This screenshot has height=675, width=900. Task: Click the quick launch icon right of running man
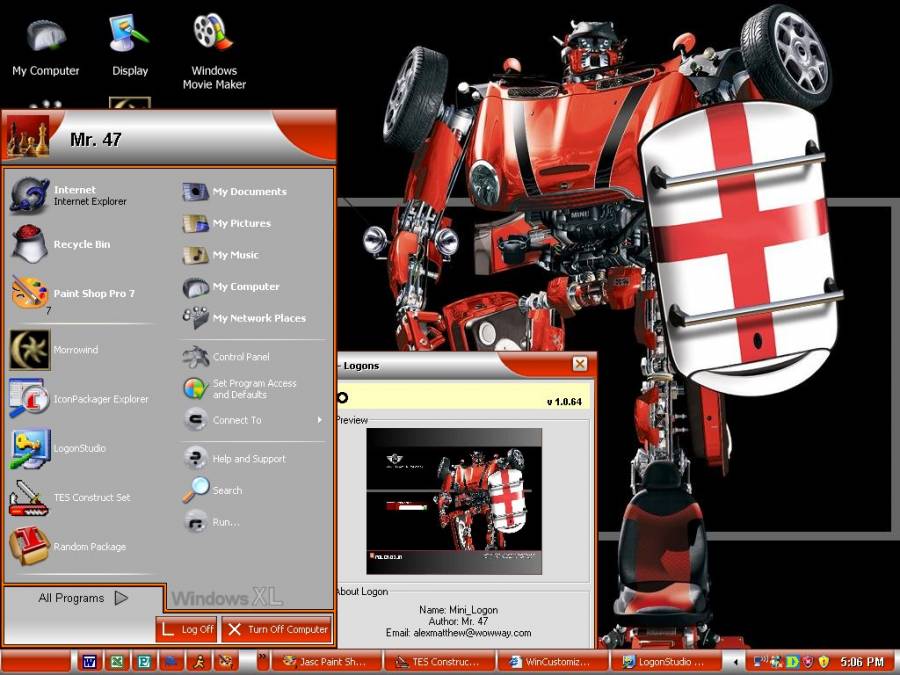(226, 662)
